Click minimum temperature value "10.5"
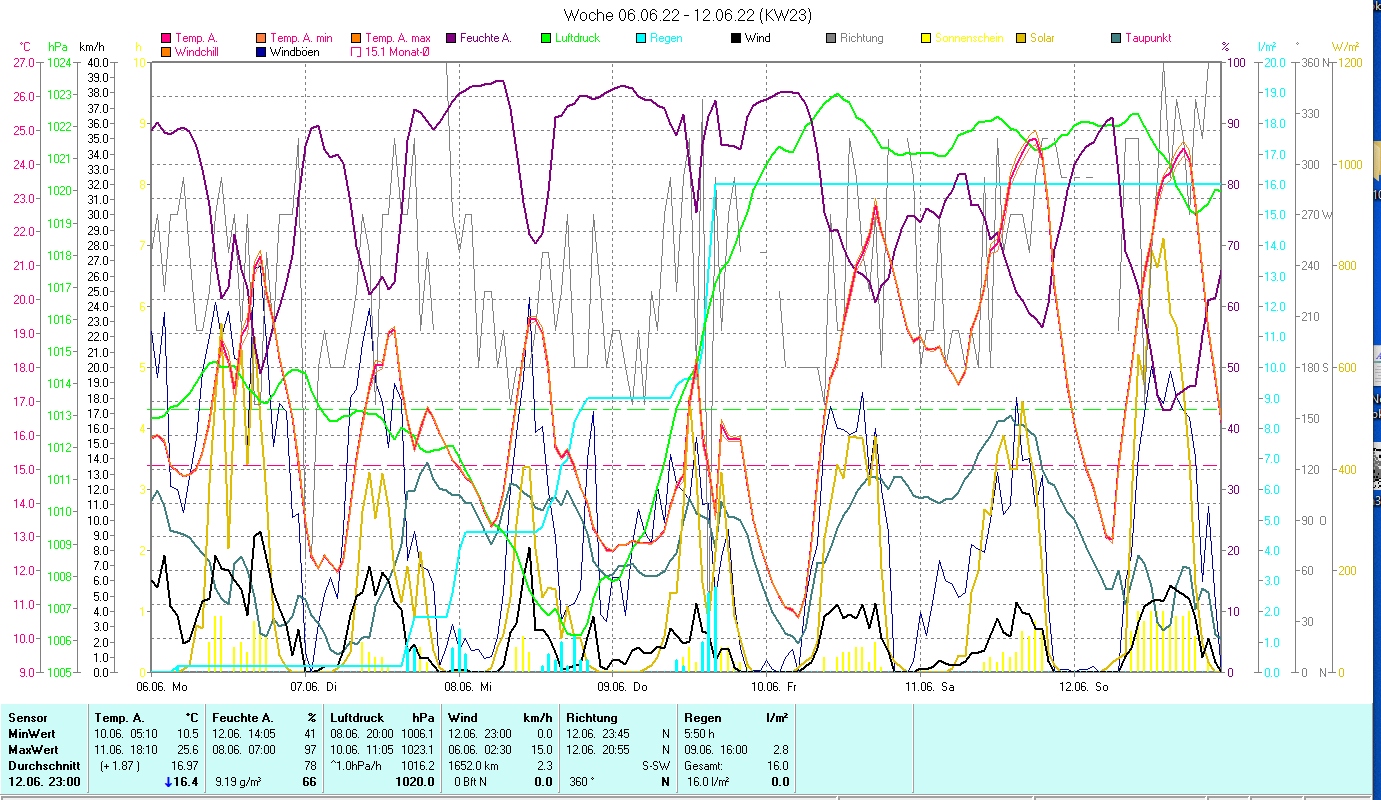This screenshot has width=1381, height=800. pos(188,734)
